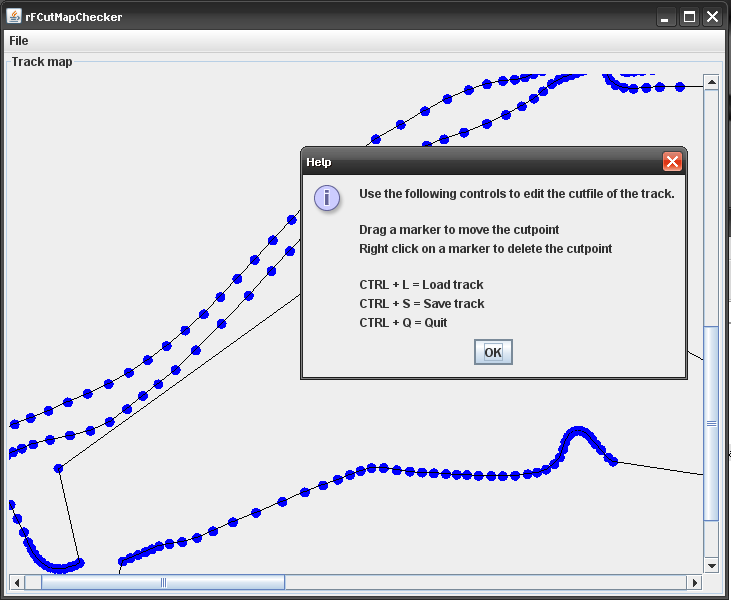Click the 'CTRL + Q = Quit' text
Image resolution: width=731 pixels, height=600 pixels.
tap(403, 323)
